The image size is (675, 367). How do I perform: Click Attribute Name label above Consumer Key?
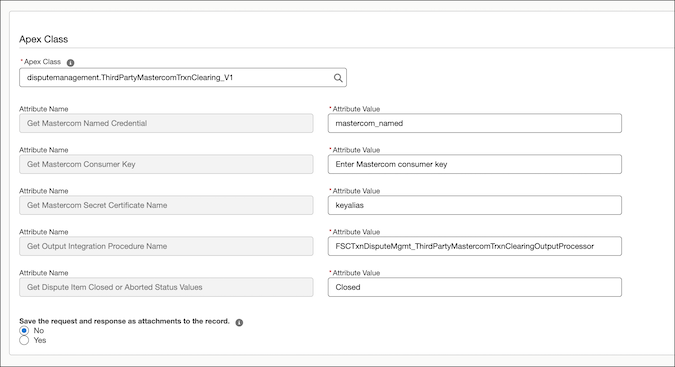coord(43,150)
